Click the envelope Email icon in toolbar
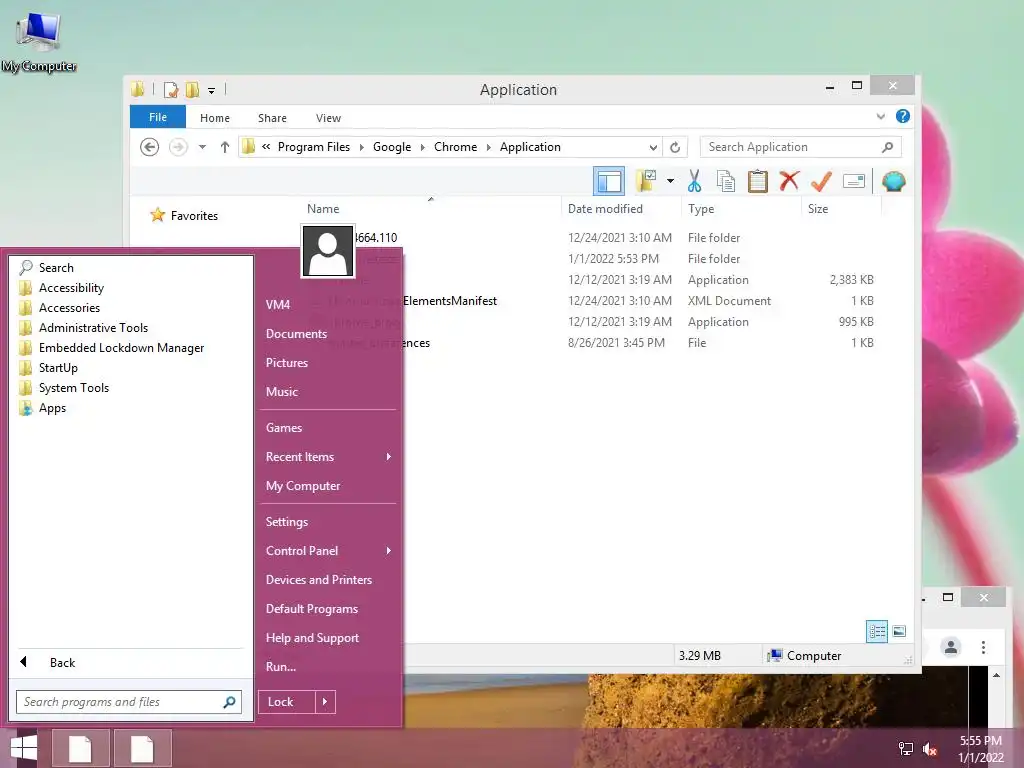Screen dimensions: 1024x768 pyautogui.click(x=854, y=181)
